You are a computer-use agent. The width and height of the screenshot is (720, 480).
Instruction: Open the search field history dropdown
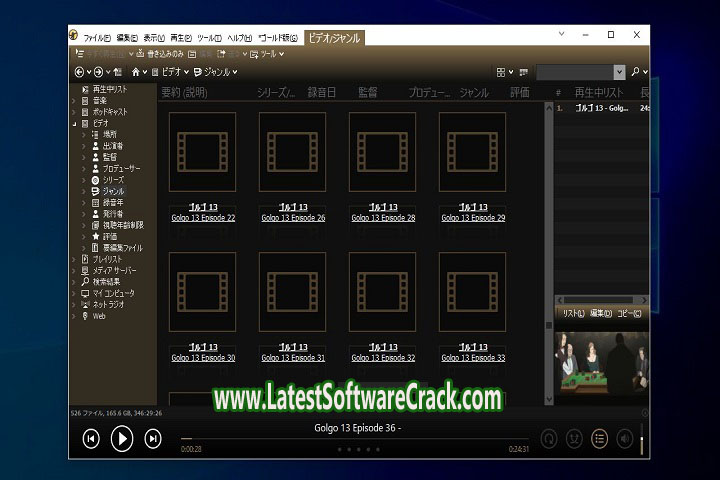pos(619,72)
